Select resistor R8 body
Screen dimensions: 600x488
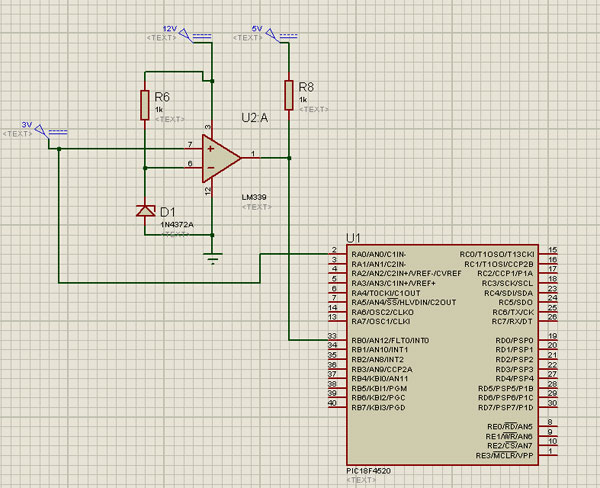point(289,95)
